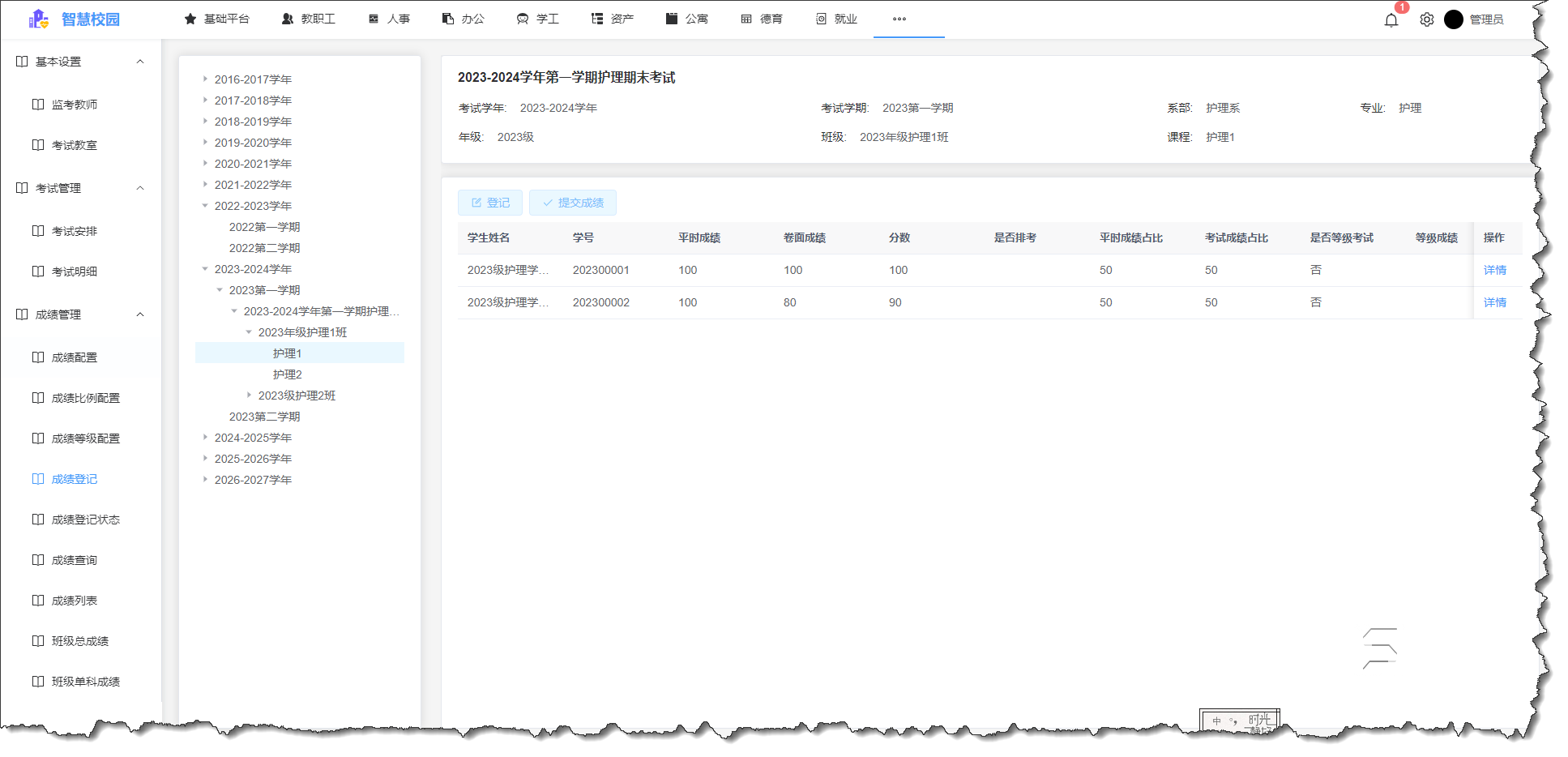Collapse the 成绩管理 sidebar section
1568x757 pixels.
point(140,314)
